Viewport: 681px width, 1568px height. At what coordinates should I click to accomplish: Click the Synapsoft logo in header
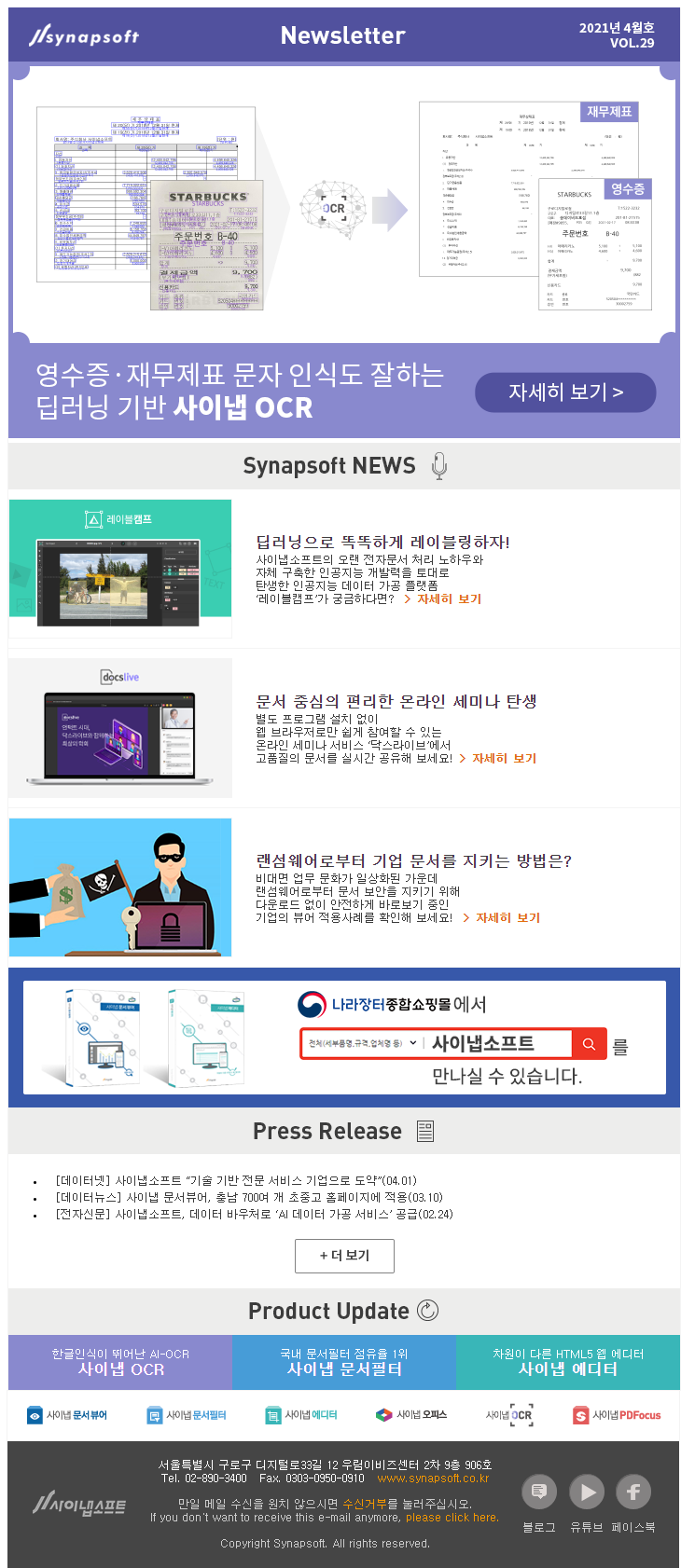coord(84,36)
